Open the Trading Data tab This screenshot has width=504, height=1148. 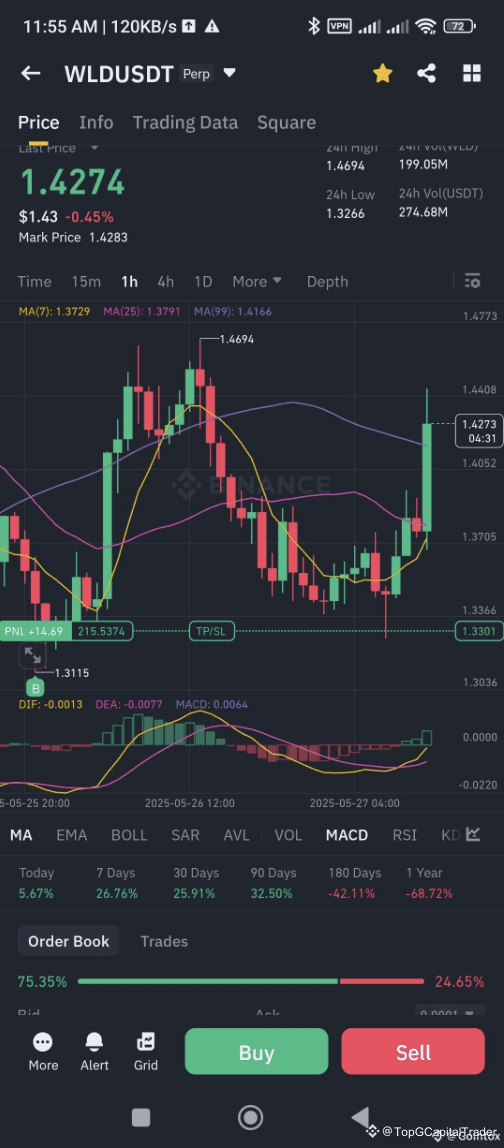pyautogui.click(x=185, y=122)
